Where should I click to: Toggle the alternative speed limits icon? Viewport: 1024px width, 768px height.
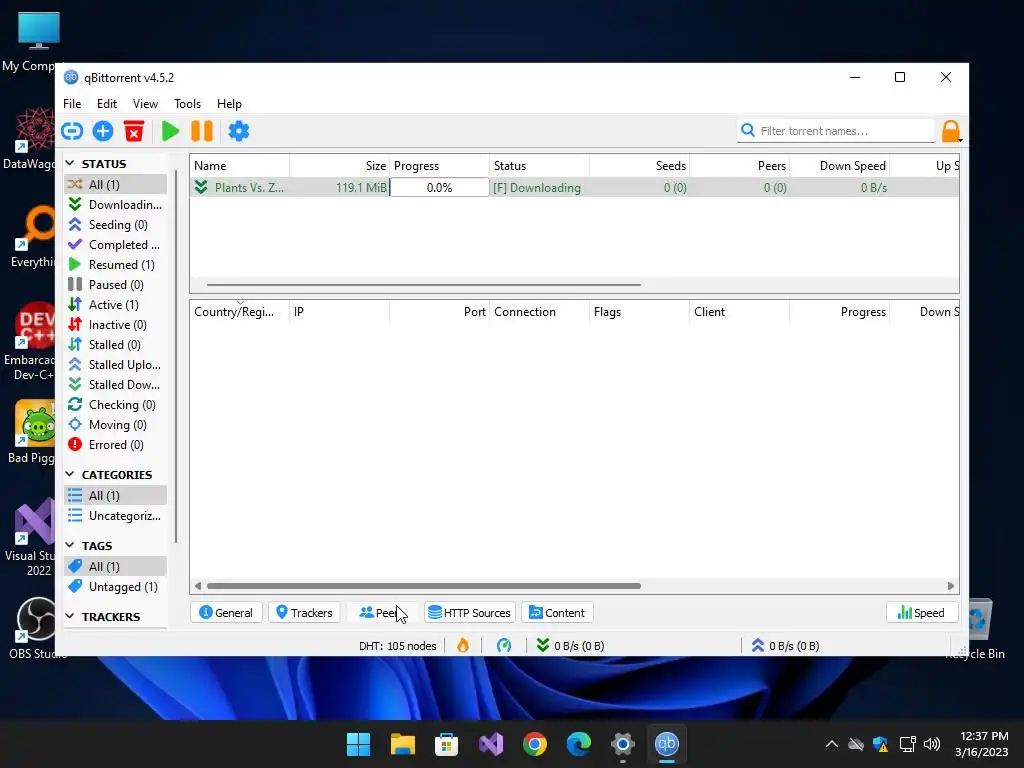504,645
